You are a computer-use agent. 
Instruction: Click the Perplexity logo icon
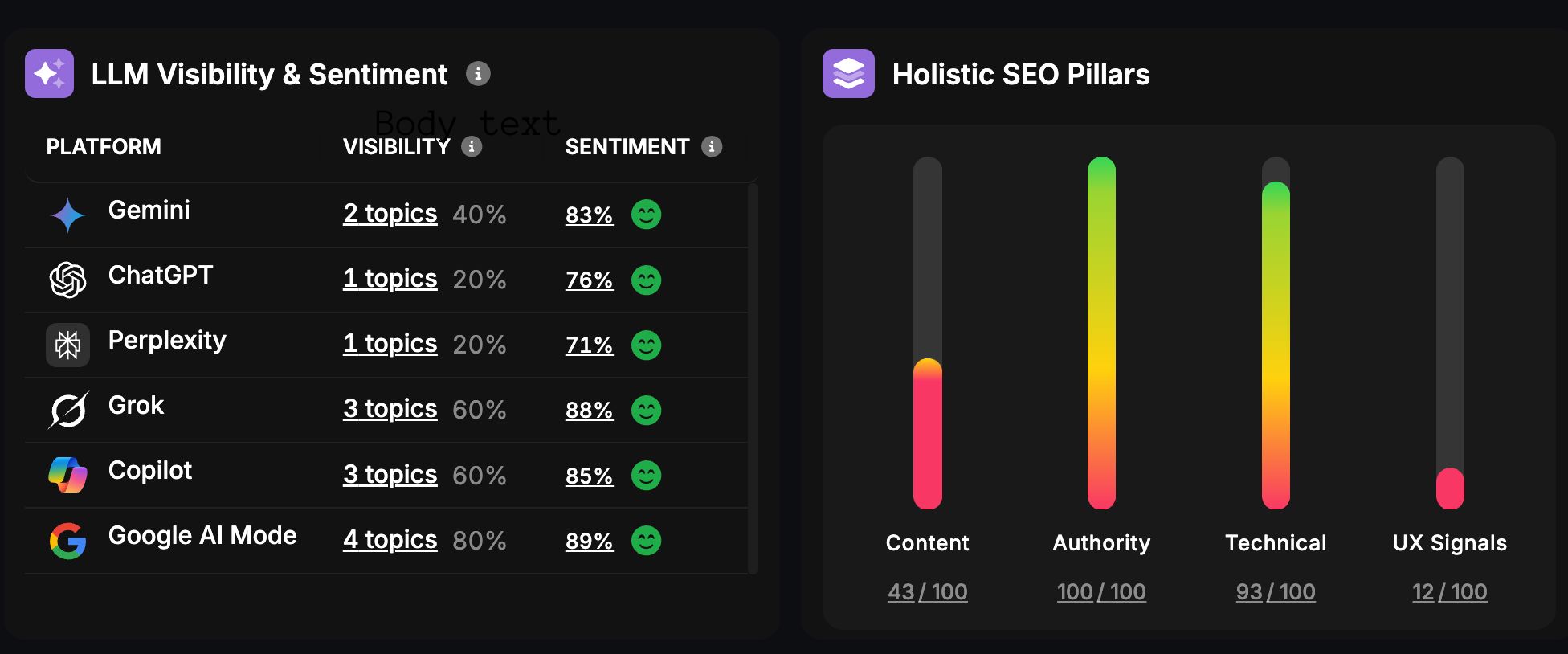(67, 345)
